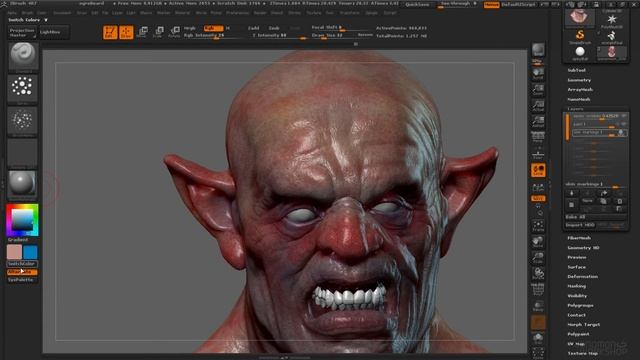Open the Switch Colors dropdown arrow

[46, 20]
